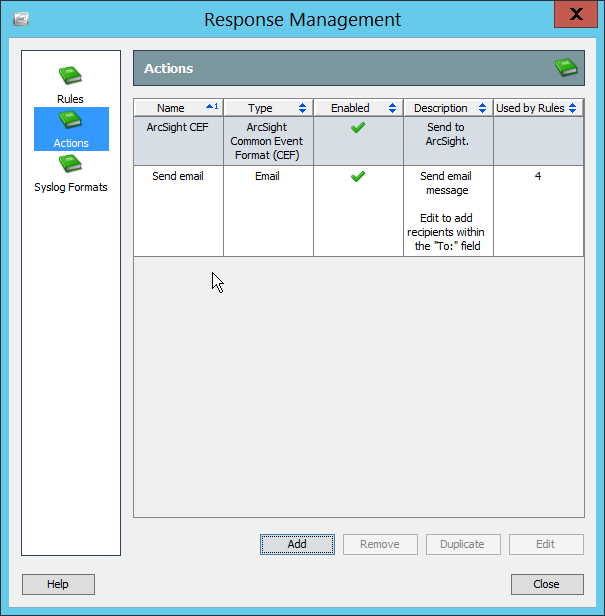Select the ArcSight CEF action row
The image size is (605, 616).
pos(178,141)
